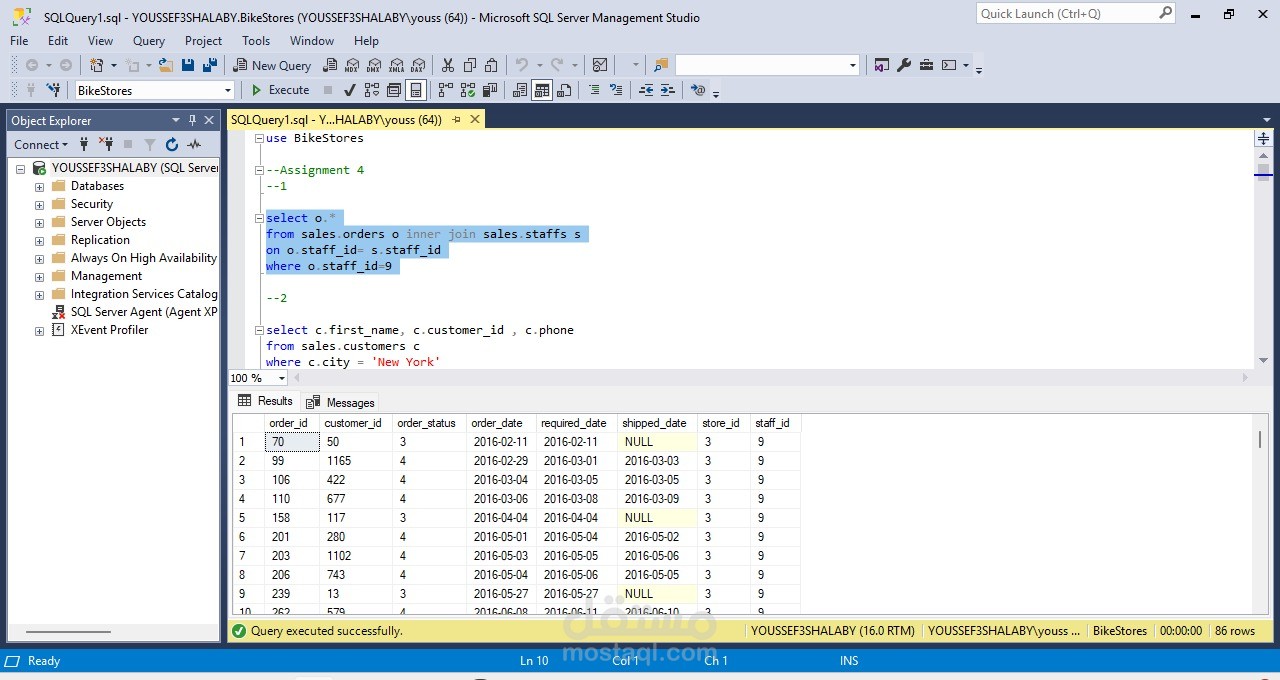
Task: Open the Project menu
Action: pos(203,41)
